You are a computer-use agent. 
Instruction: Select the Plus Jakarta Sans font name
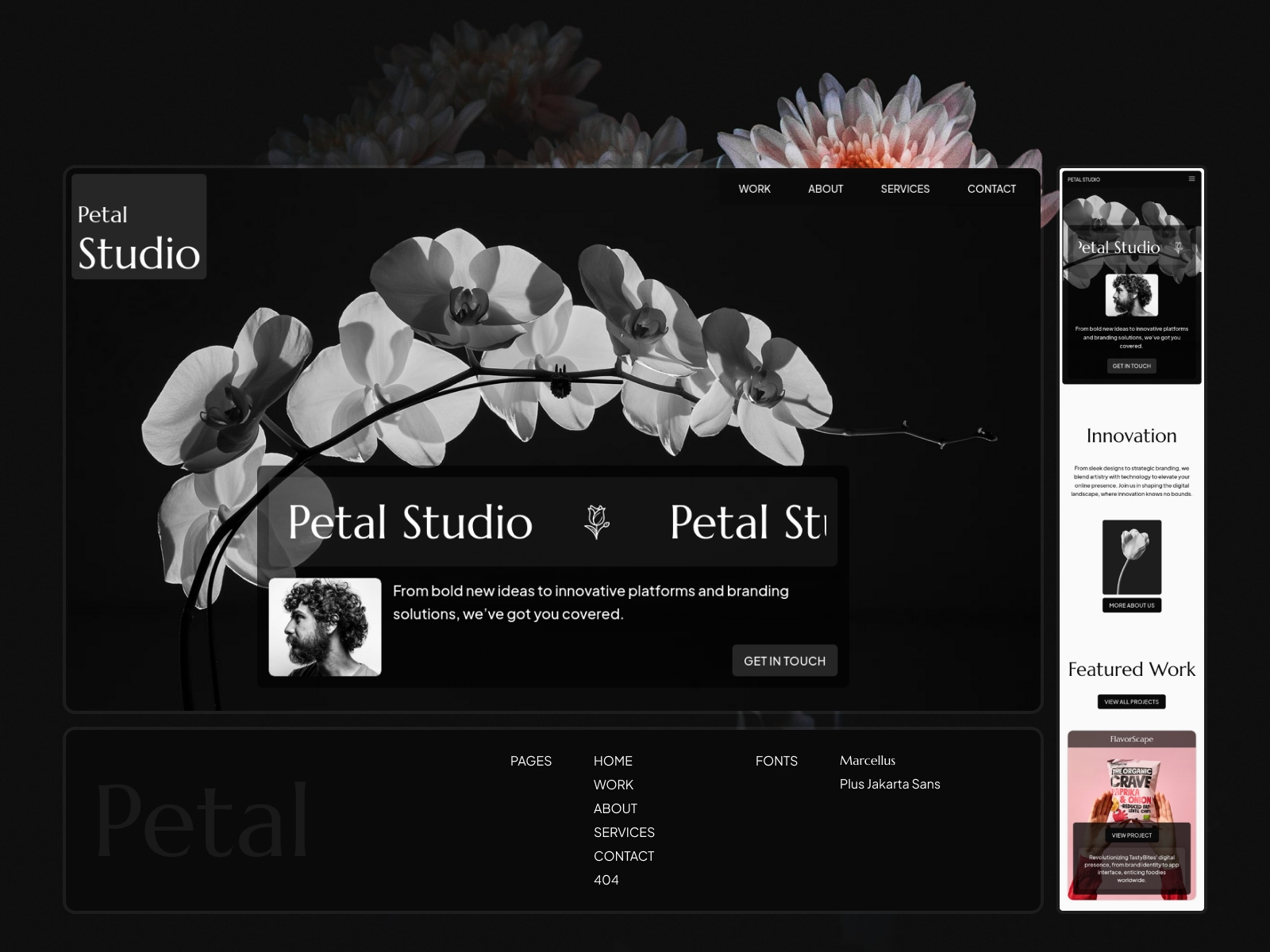click(890, 784)
